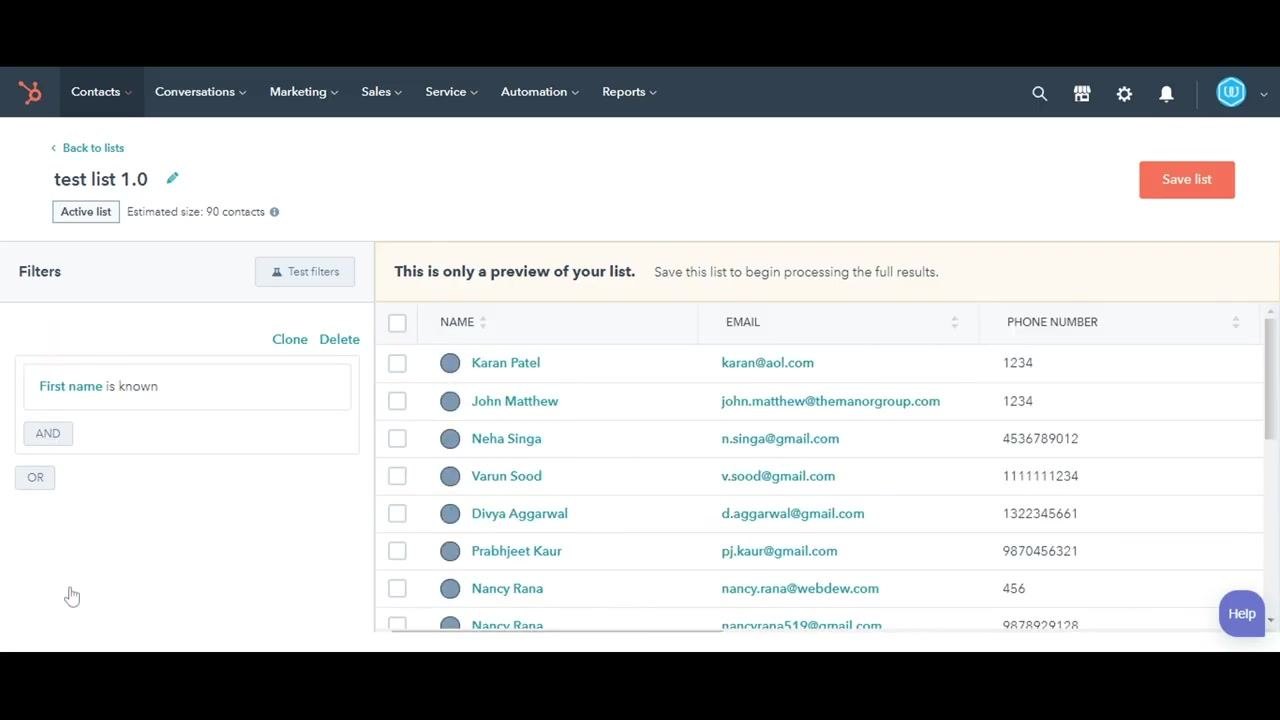Tick the select-all header checkbox
This screenshot has height=720, width=1280.
[x=397, y=323]
